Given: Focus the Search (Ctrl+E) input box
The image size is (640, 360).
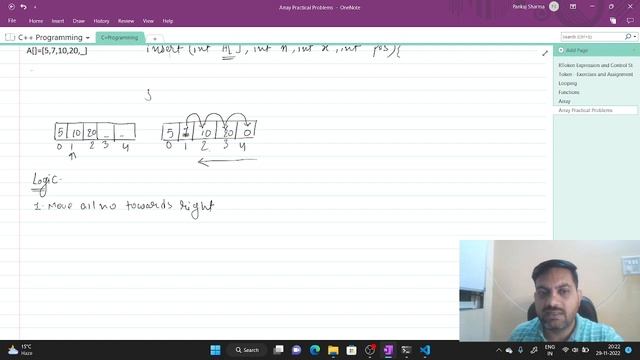Looking at the screenshot, I should [592, 37].
